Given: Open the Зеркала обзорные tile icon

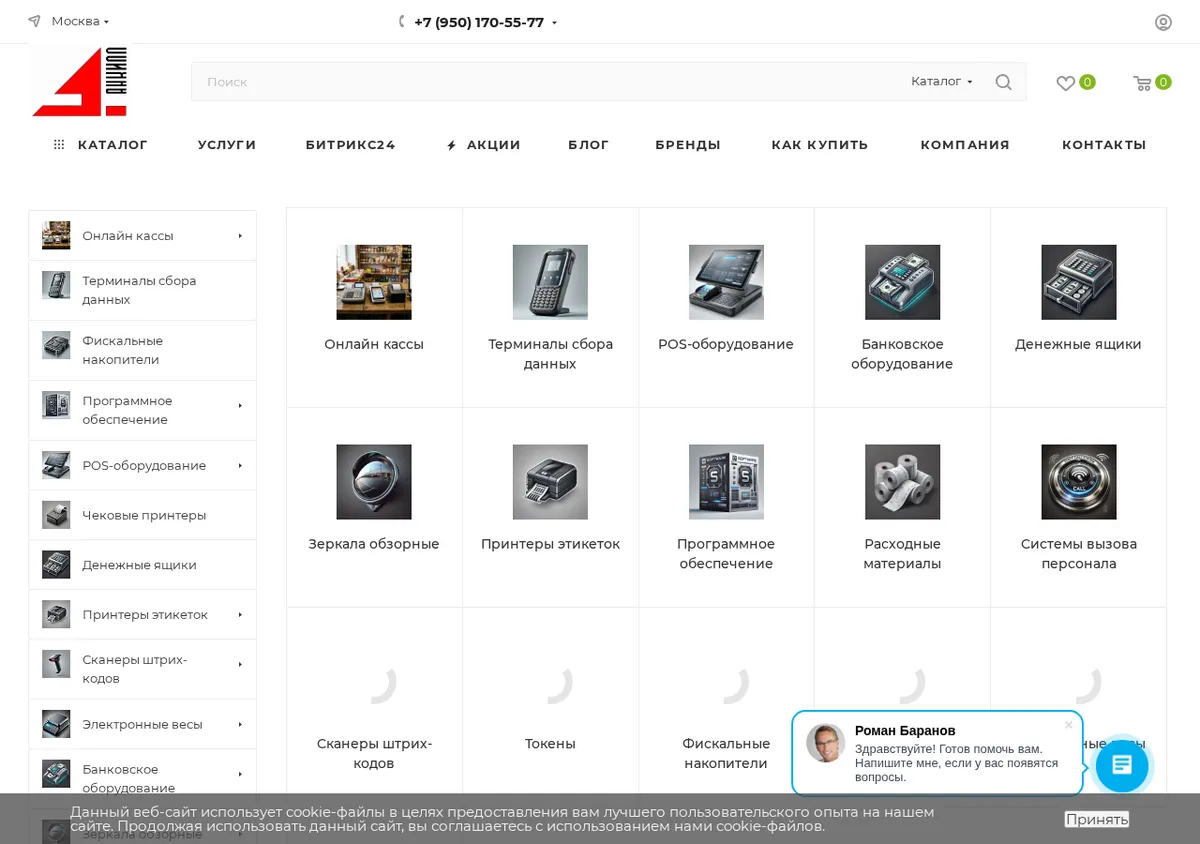Looking at the screenshot, I should [374, 482].
